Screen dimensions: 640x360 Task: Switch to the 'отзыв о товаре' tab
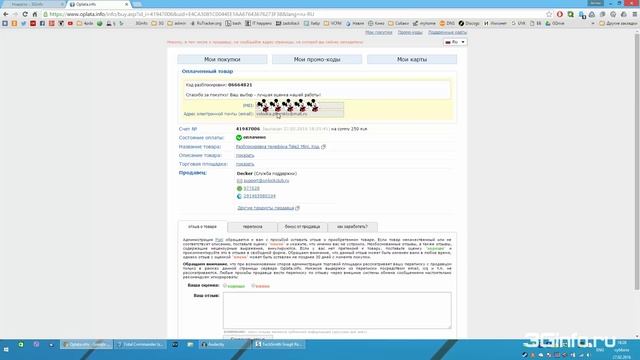pyautogui.click(x=202, y=227)
